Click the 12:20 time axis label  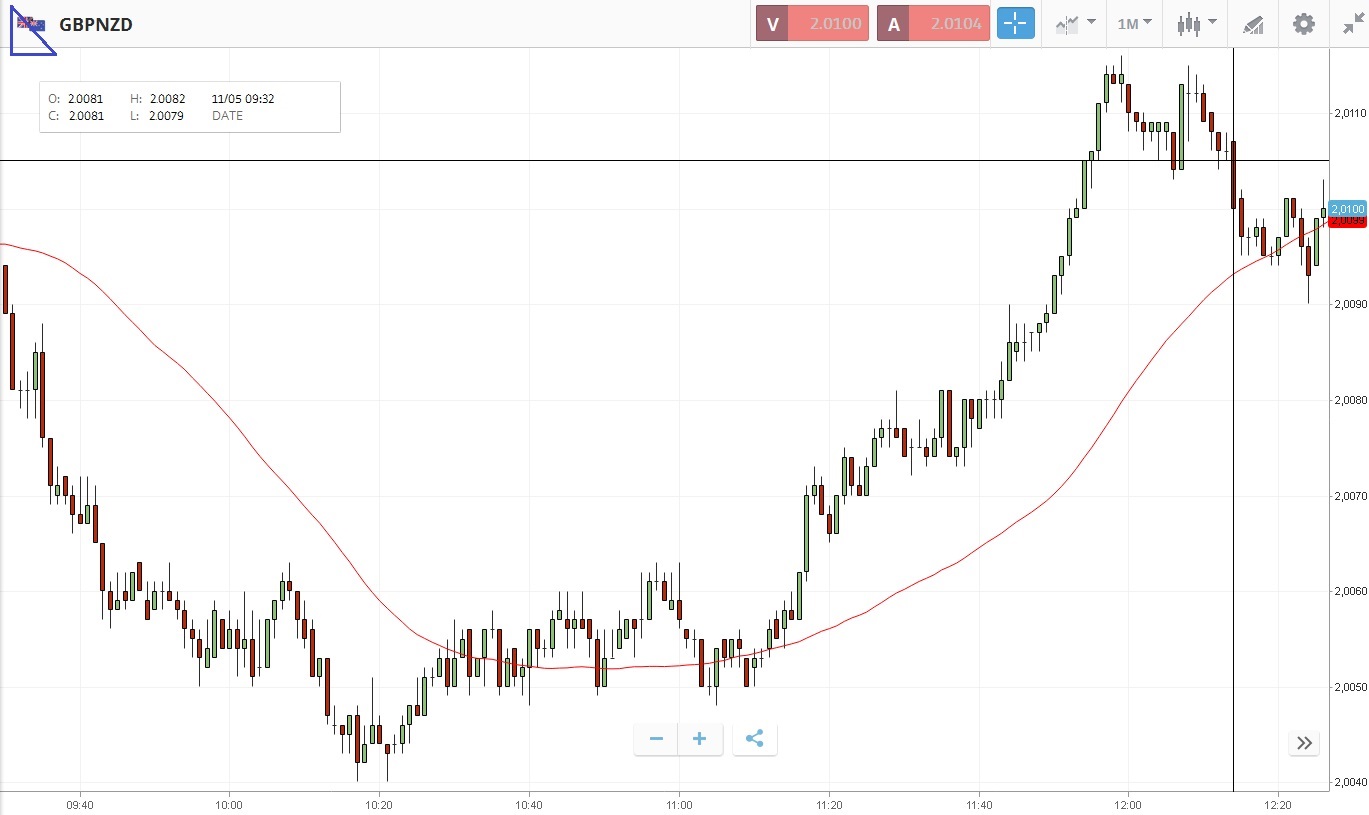pyautogui.click(x=1278, y=804)
